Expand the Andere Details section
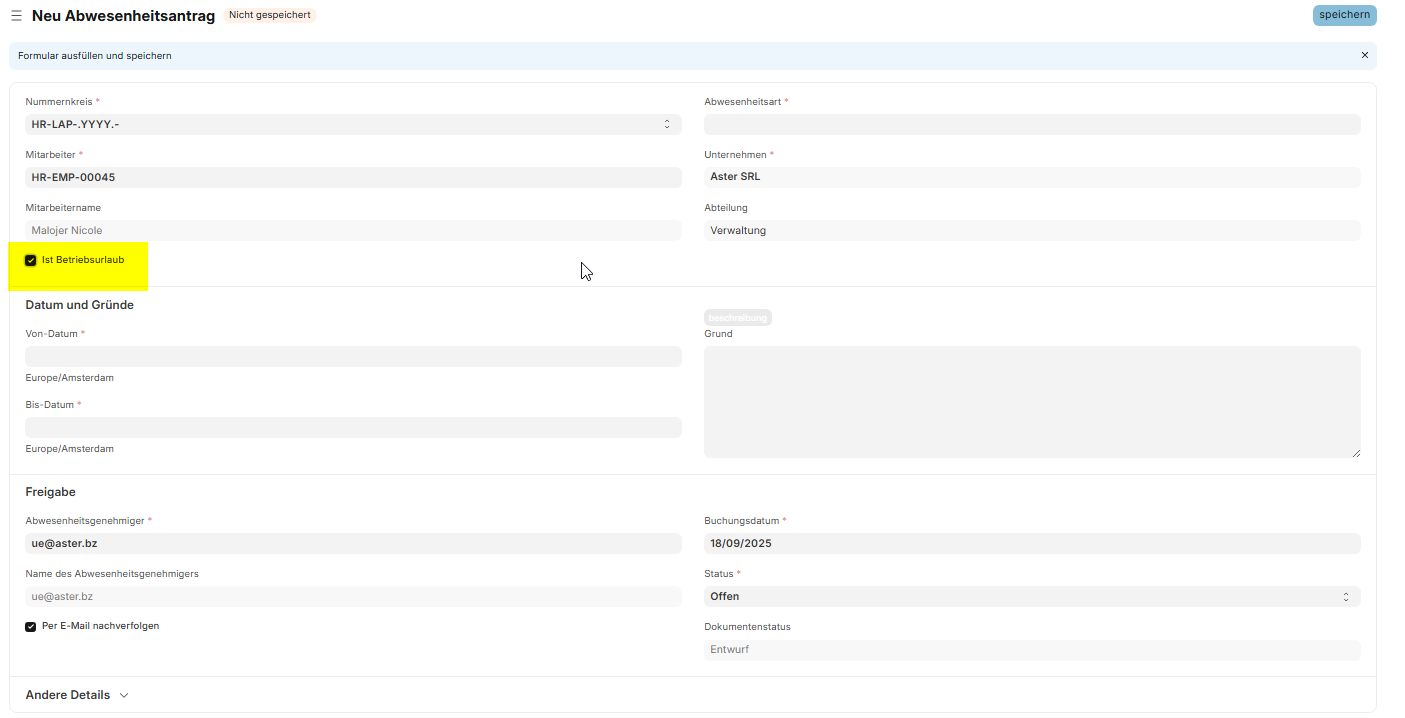The image size is (1405, 718). (77, 695)
